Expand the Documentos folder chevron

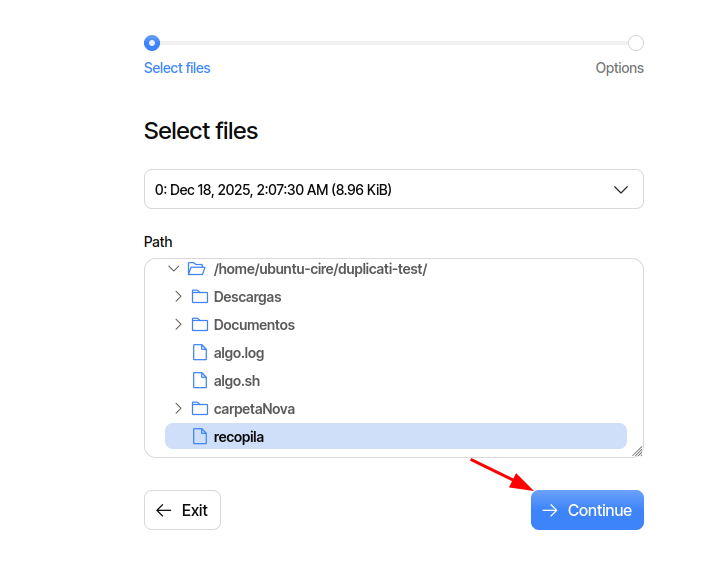click(x=178, y=325)
